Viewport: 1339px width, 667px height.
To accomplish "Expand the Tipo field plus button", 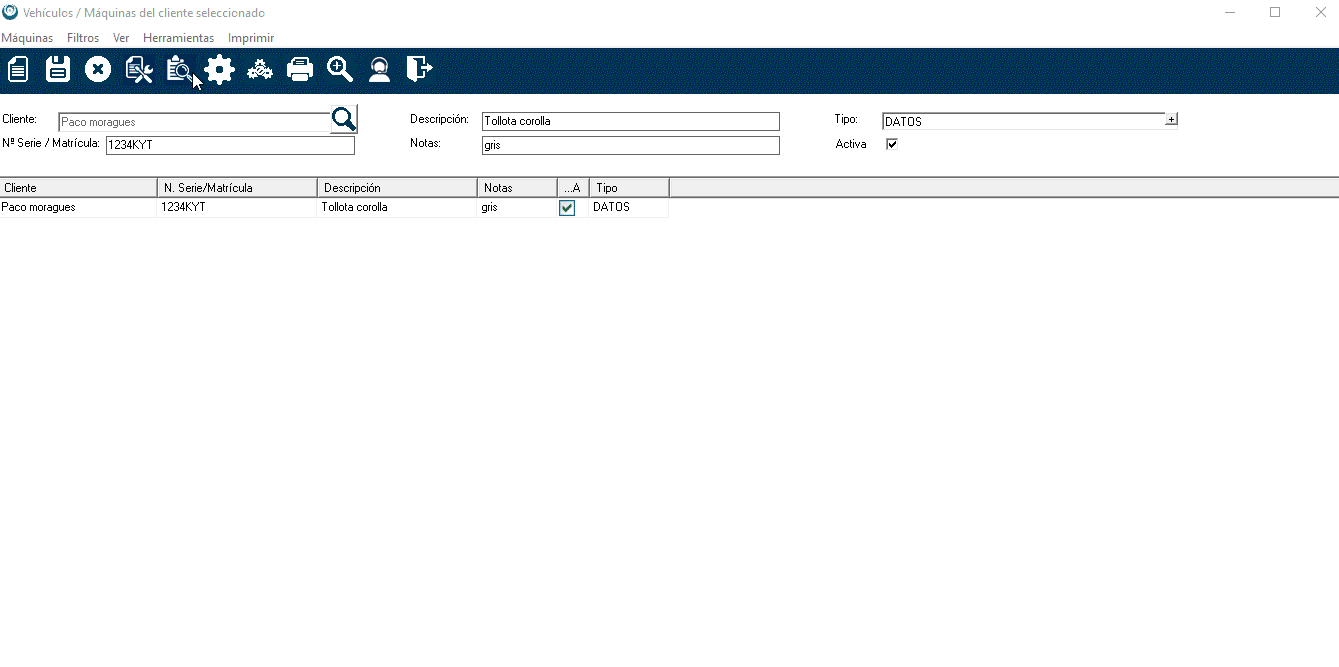I will point(1171,120).
